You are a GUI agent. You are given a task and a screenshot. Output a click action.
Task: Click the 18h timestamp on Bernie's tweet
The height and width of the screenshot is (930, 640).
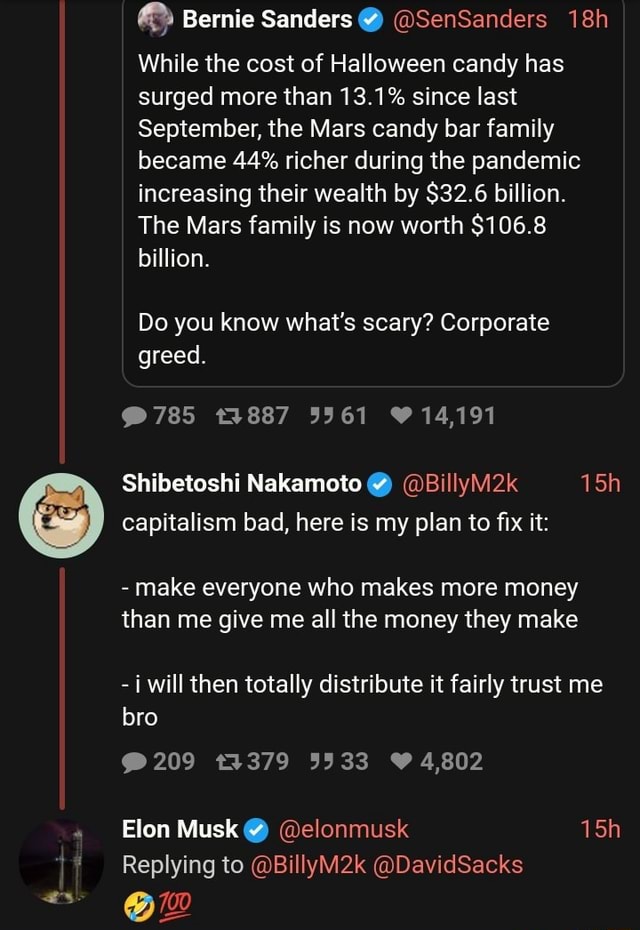pos(587,20)
